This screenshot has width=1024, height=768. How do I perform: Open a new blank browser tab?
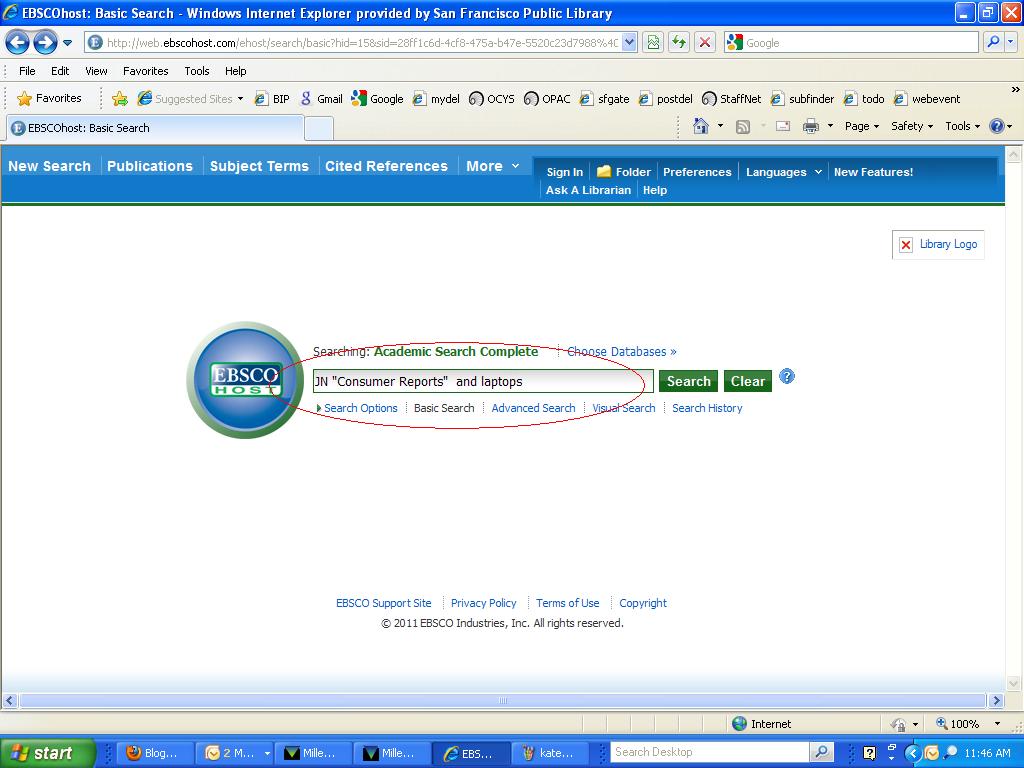tap(319, 129)
